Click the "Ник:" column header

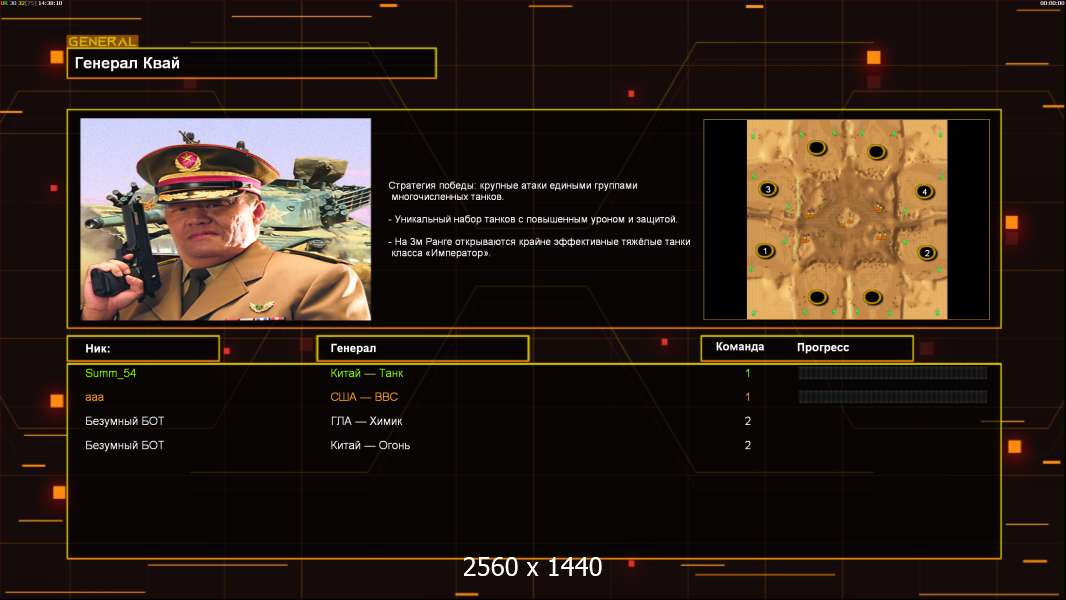click(142, 348)
